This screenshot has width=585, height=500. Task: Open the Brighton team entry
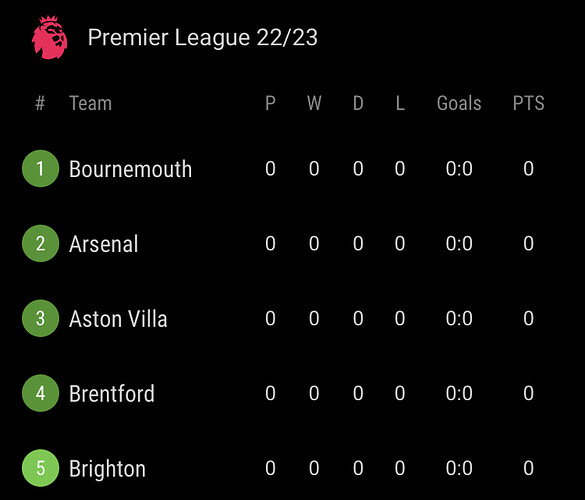tap(107, 469)
